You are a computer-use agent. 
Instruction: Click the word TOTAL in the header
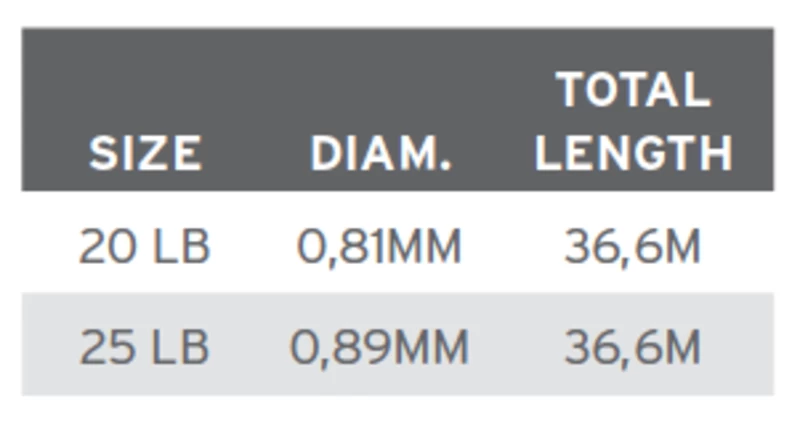click(x=634, y=90)
